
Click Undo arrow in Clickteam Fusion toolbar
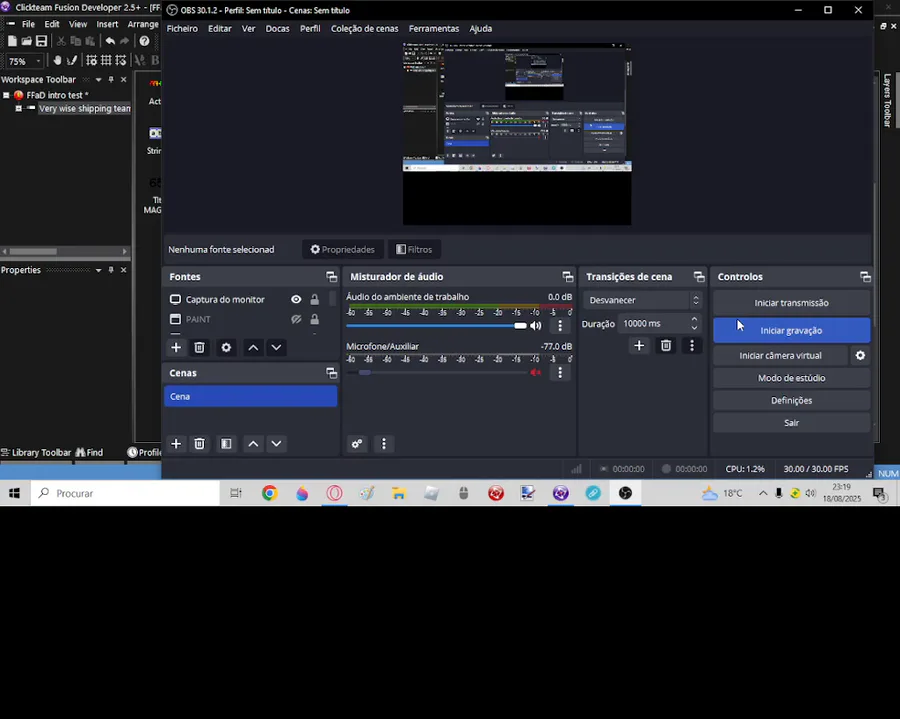click(110, 41)
